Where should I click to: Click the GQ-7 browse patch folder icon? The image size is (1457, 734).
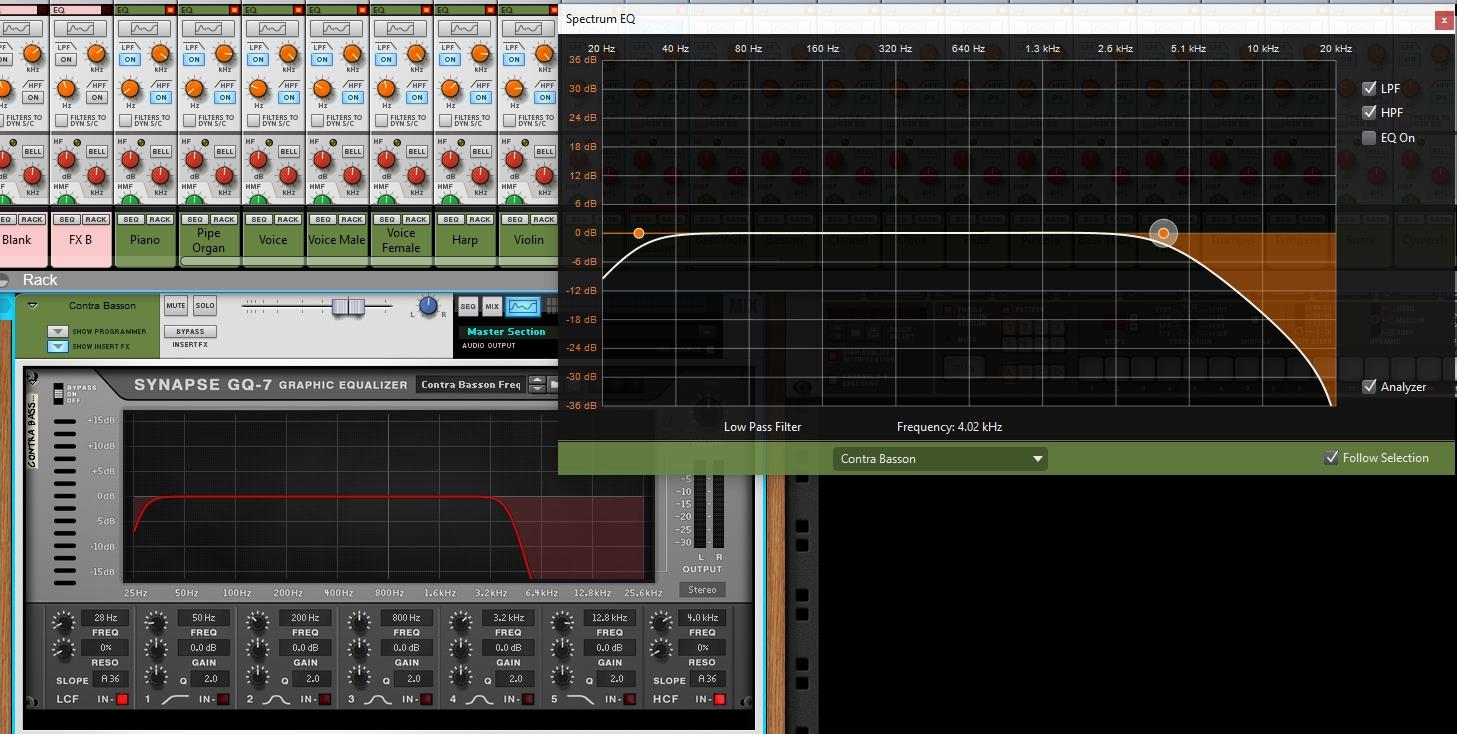[553, 384]
